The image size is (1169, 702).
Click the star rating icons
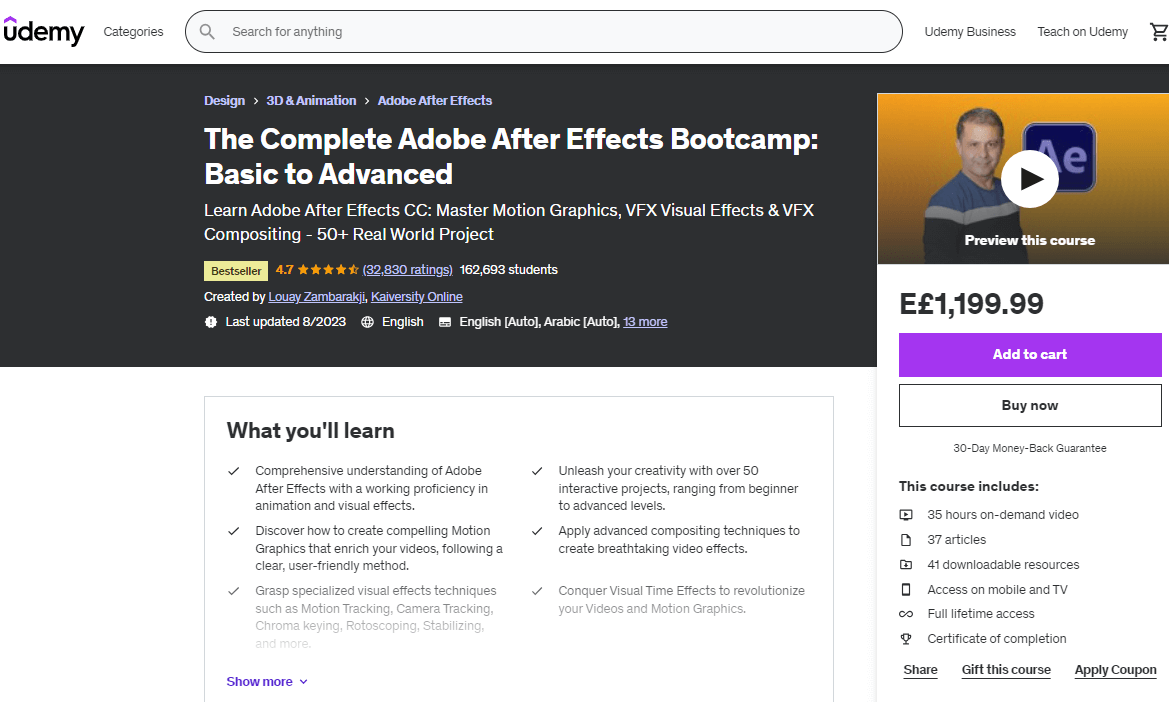tap(327, 270)
